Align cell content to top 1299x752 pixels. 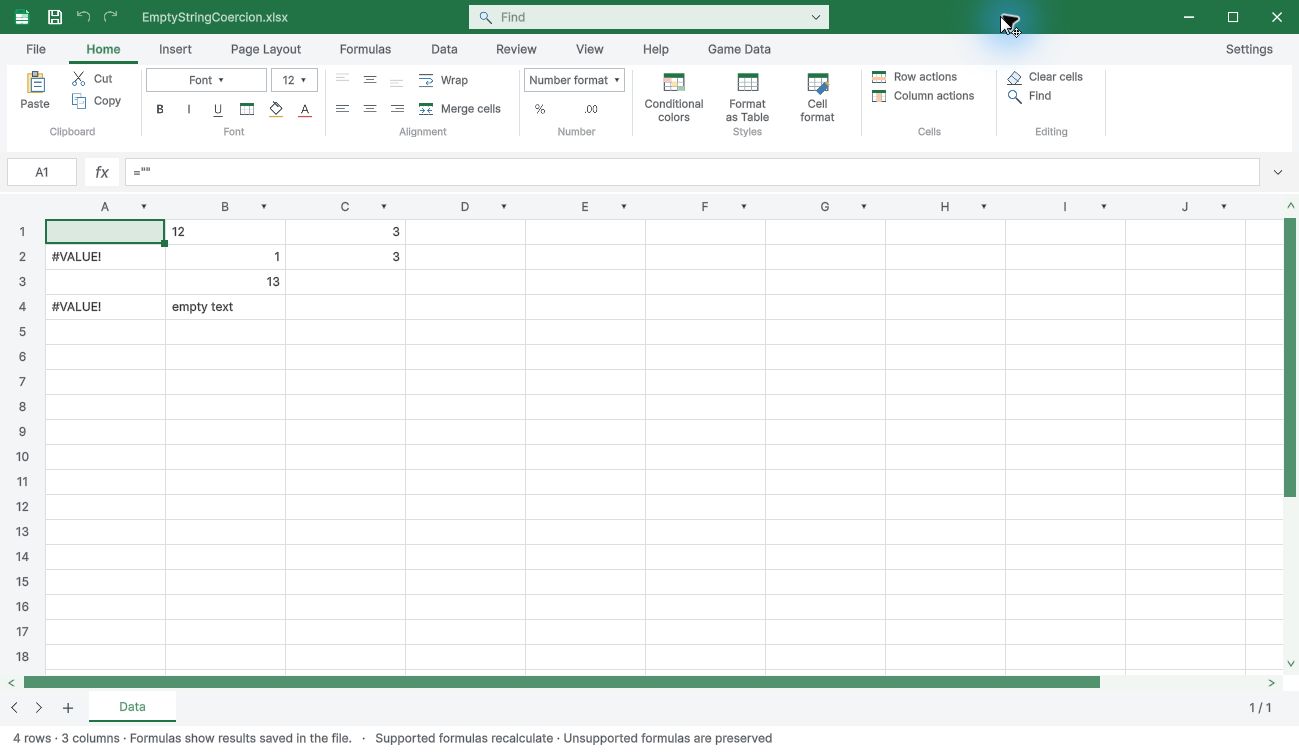tap(342, 80)
